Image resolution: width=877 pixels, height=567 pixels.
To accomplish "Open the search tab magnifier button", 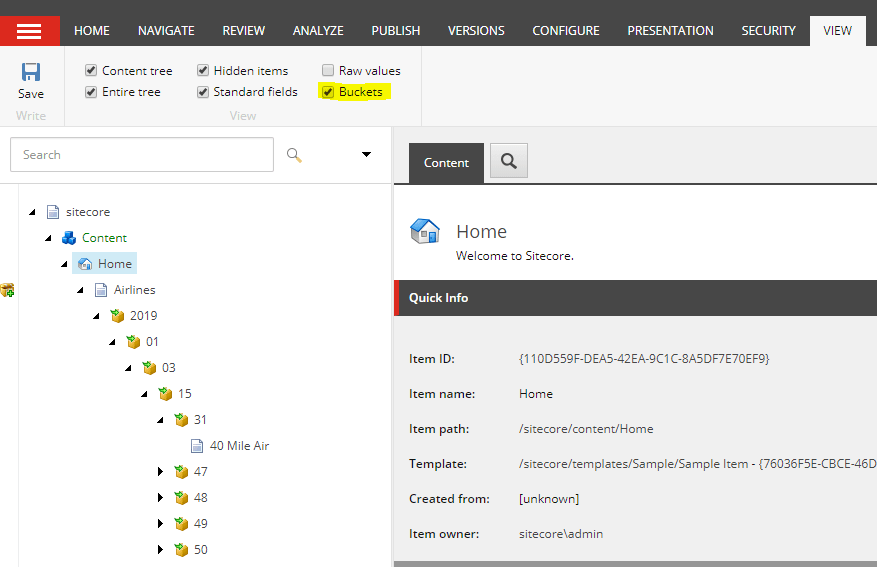I will pos(508,161).
